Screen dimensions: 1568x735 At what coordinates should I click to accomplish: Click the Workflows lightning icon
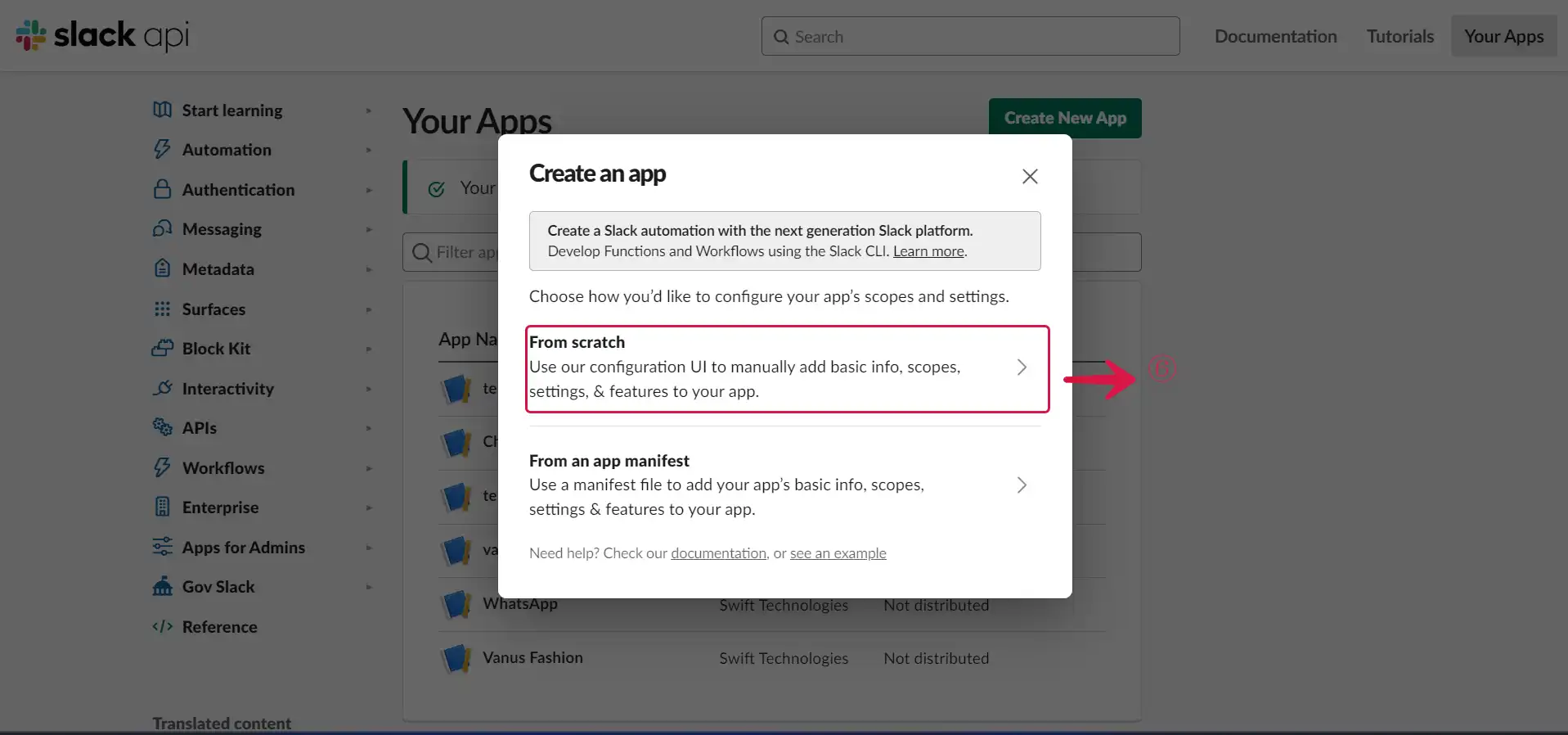[x=162, y=467]
